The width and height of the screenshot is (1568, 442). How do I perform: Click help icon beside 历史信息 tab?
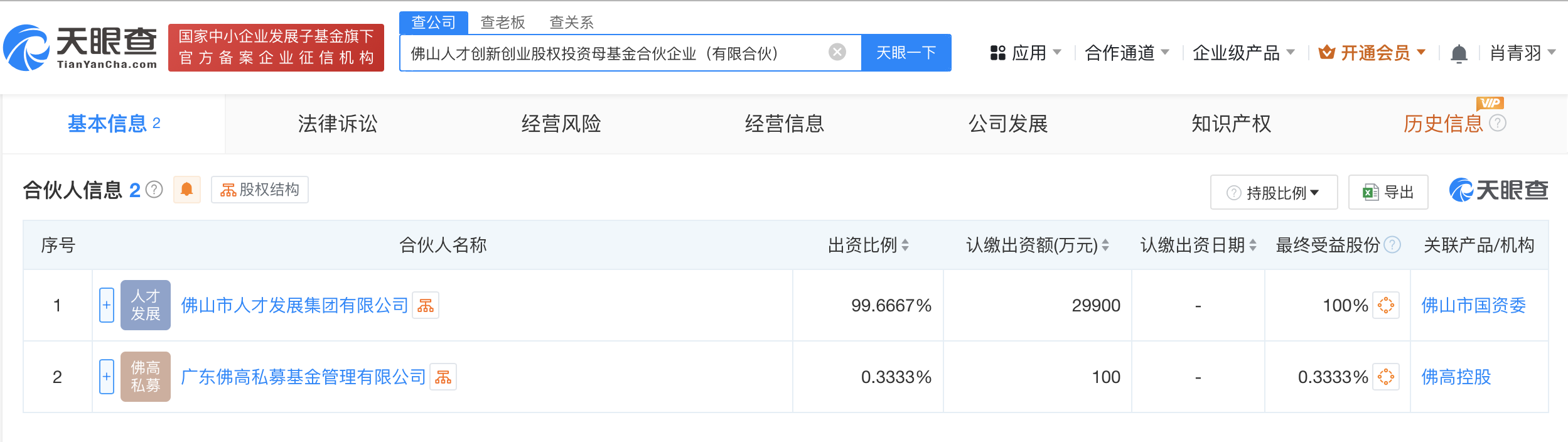coord(1498,123)
